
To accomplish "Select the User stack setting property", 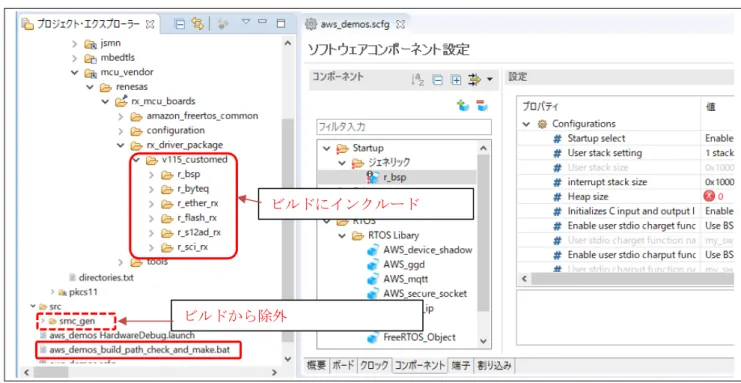I will point(605,153).
